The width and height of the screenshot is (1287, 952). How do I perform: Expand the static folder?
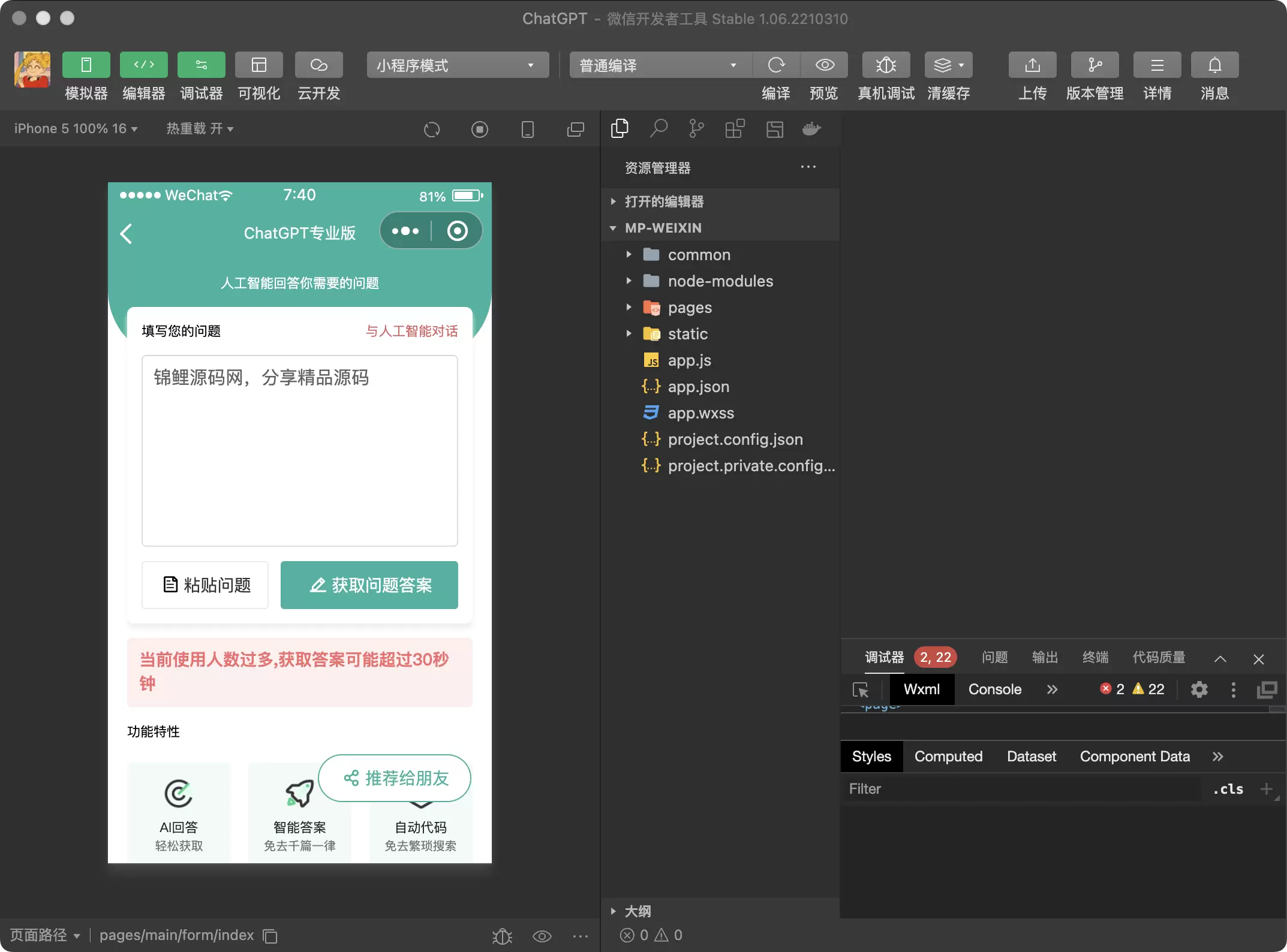coord(720,334)
